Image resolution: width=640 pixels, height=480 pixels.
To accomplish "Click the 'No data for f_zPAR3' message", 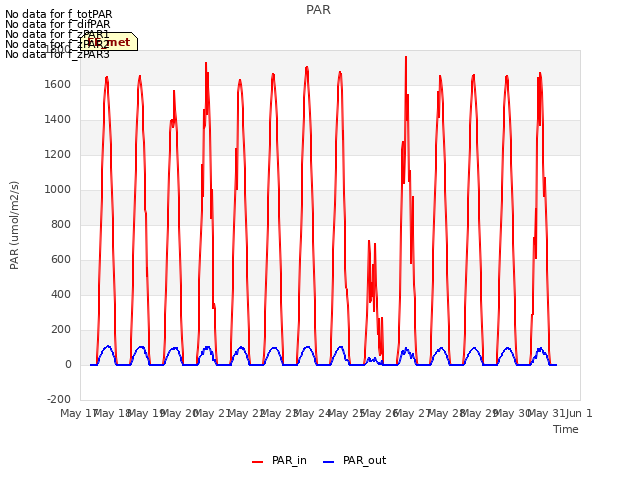I will point(58,54).
